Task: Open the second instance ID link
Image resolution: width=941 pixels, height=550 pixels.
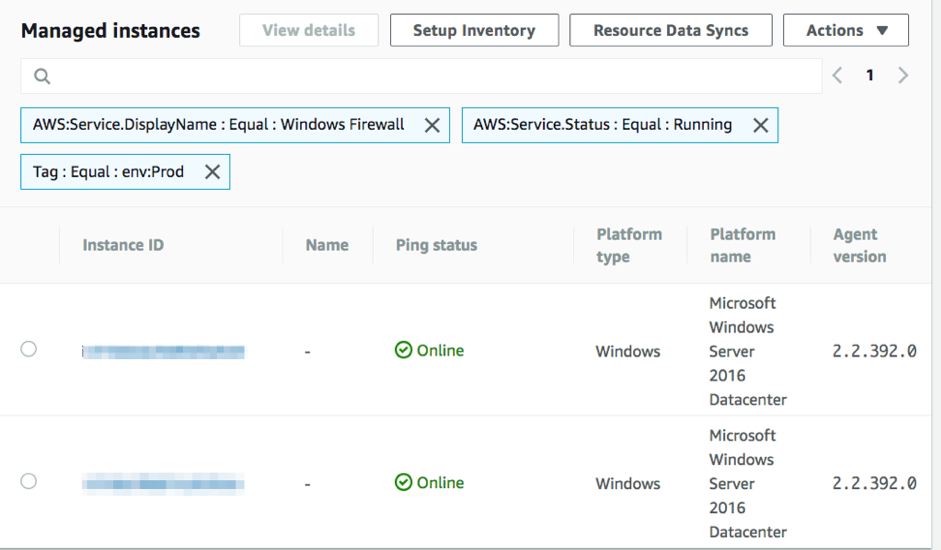Action: 163,485
